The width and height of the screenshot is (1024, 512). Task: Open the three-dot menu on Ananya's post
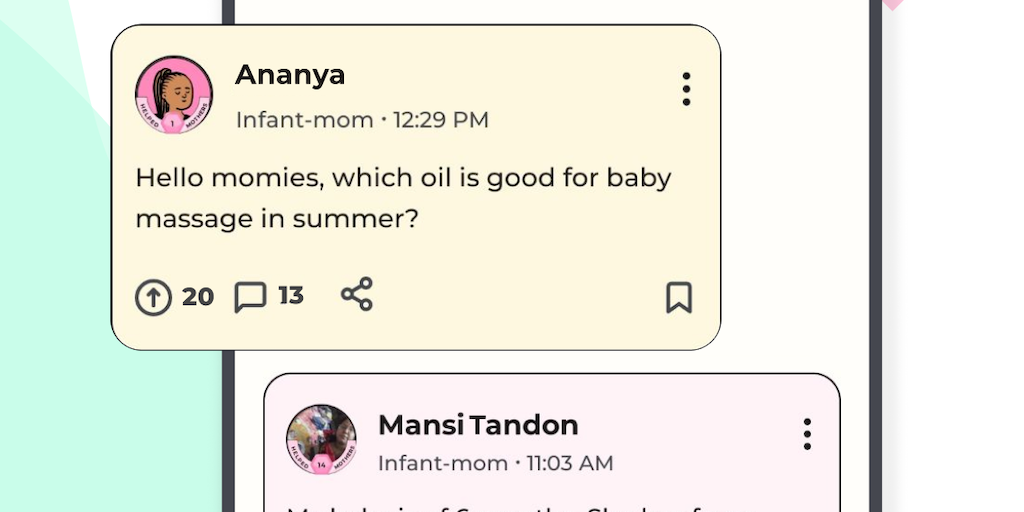point(686,89)
